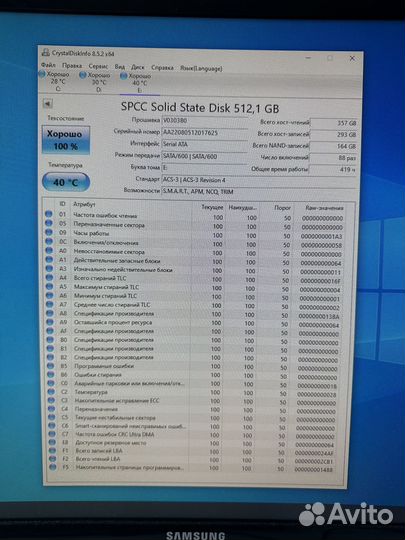Click the Хорошо 100 % health status button
Image resolution: width=405 pixels, height=540 pixels.
click(66, 139)
